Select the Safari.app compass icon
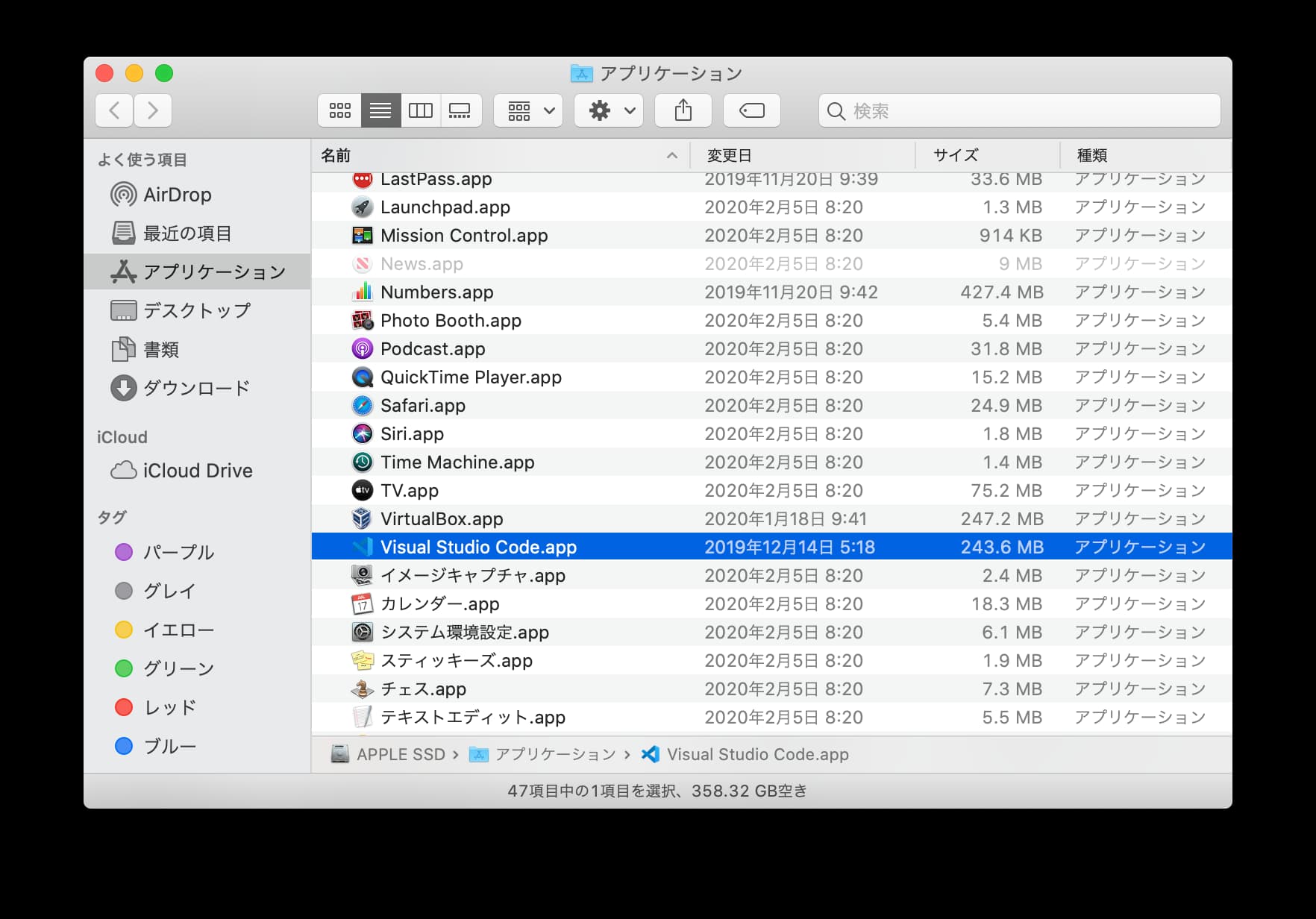Viewport: 1316px width, 919px height. [x=362, y=406]
